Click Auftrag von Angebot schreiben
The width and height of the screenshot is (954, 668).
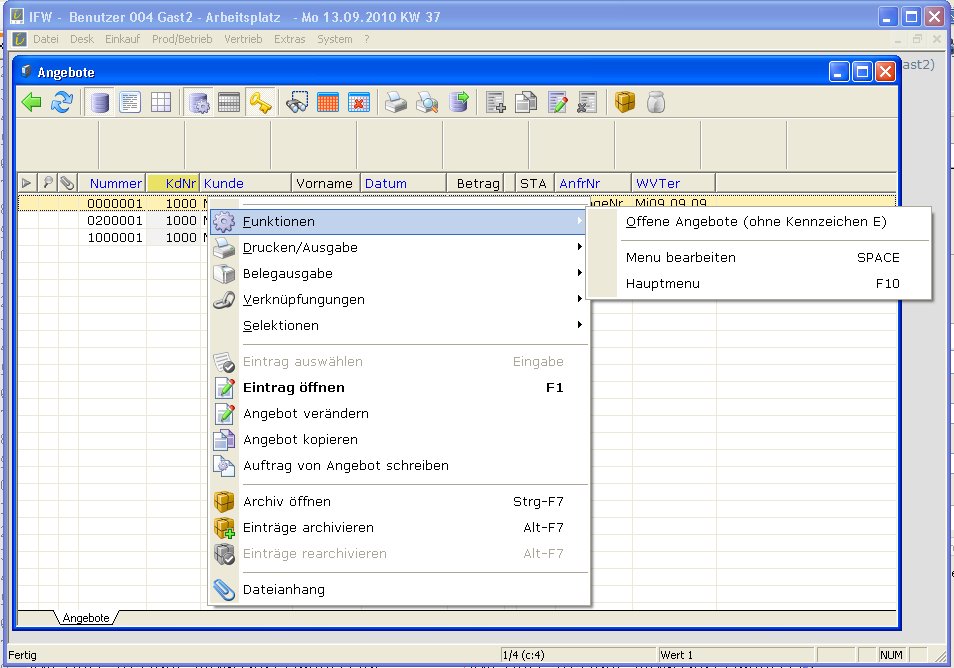[x=345, y=466]
